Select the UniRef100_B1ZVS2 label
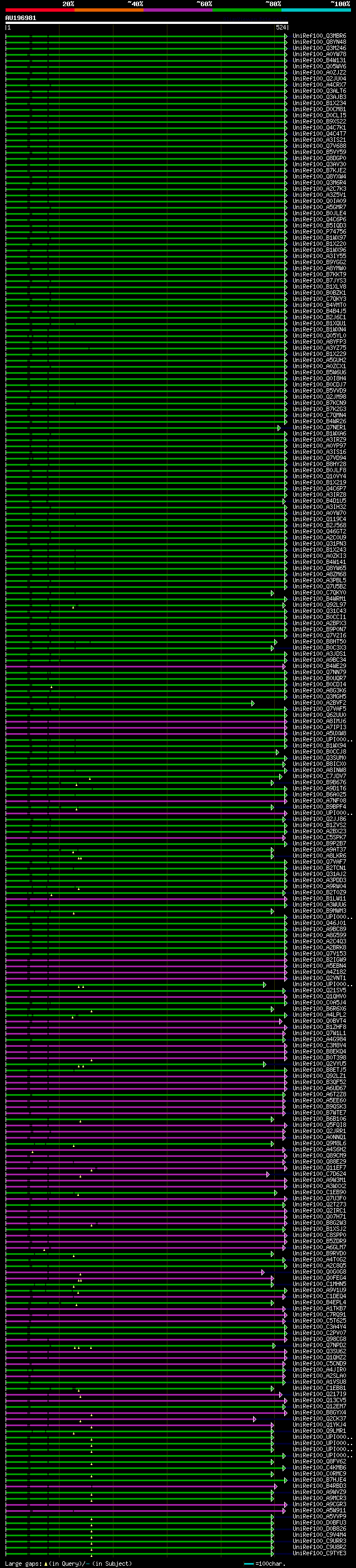Screen dimensions: 356x1568 [319, 825]
